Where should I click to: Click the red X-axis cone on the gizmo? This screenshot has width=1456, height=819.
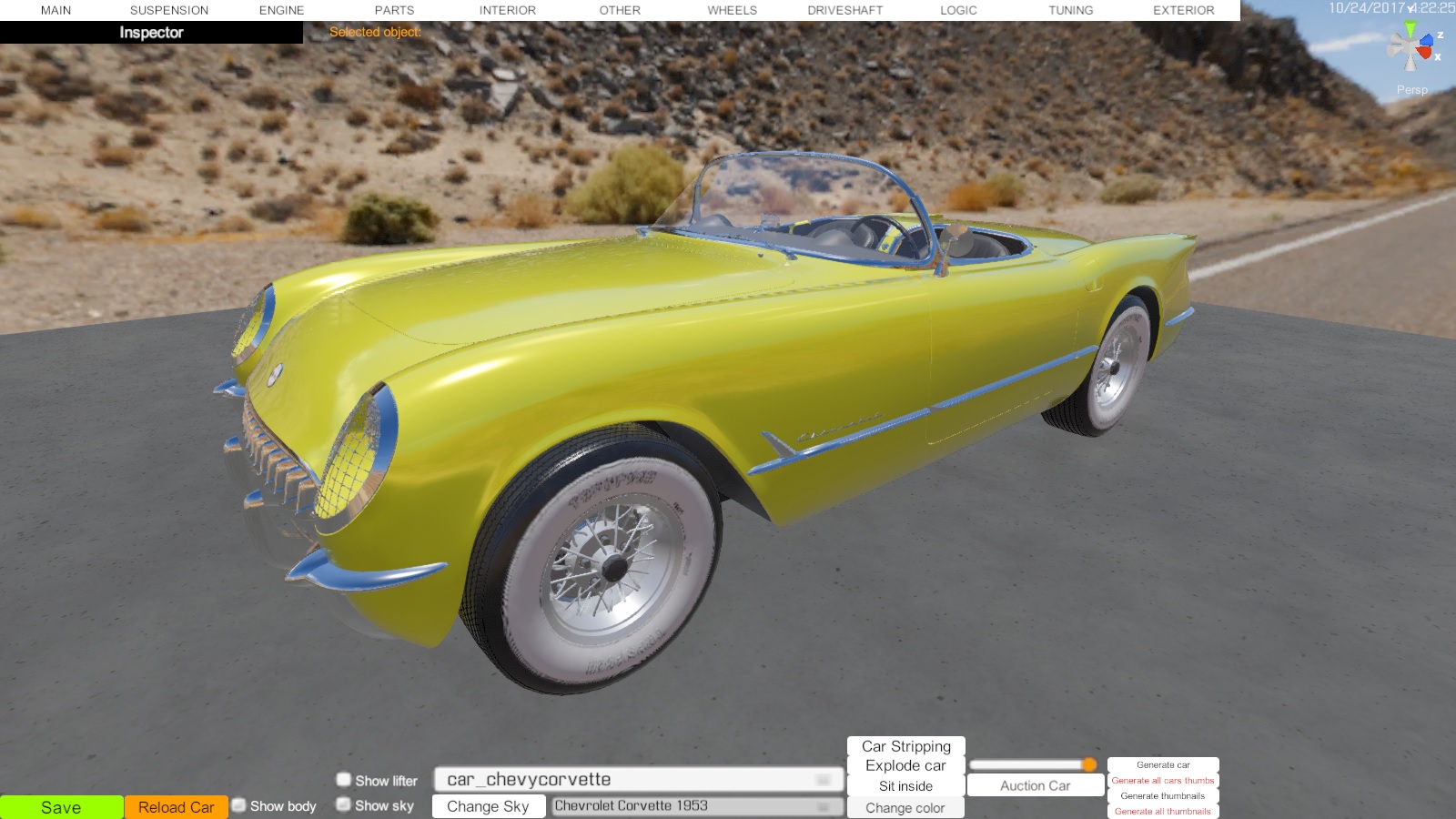(1425, 53)
